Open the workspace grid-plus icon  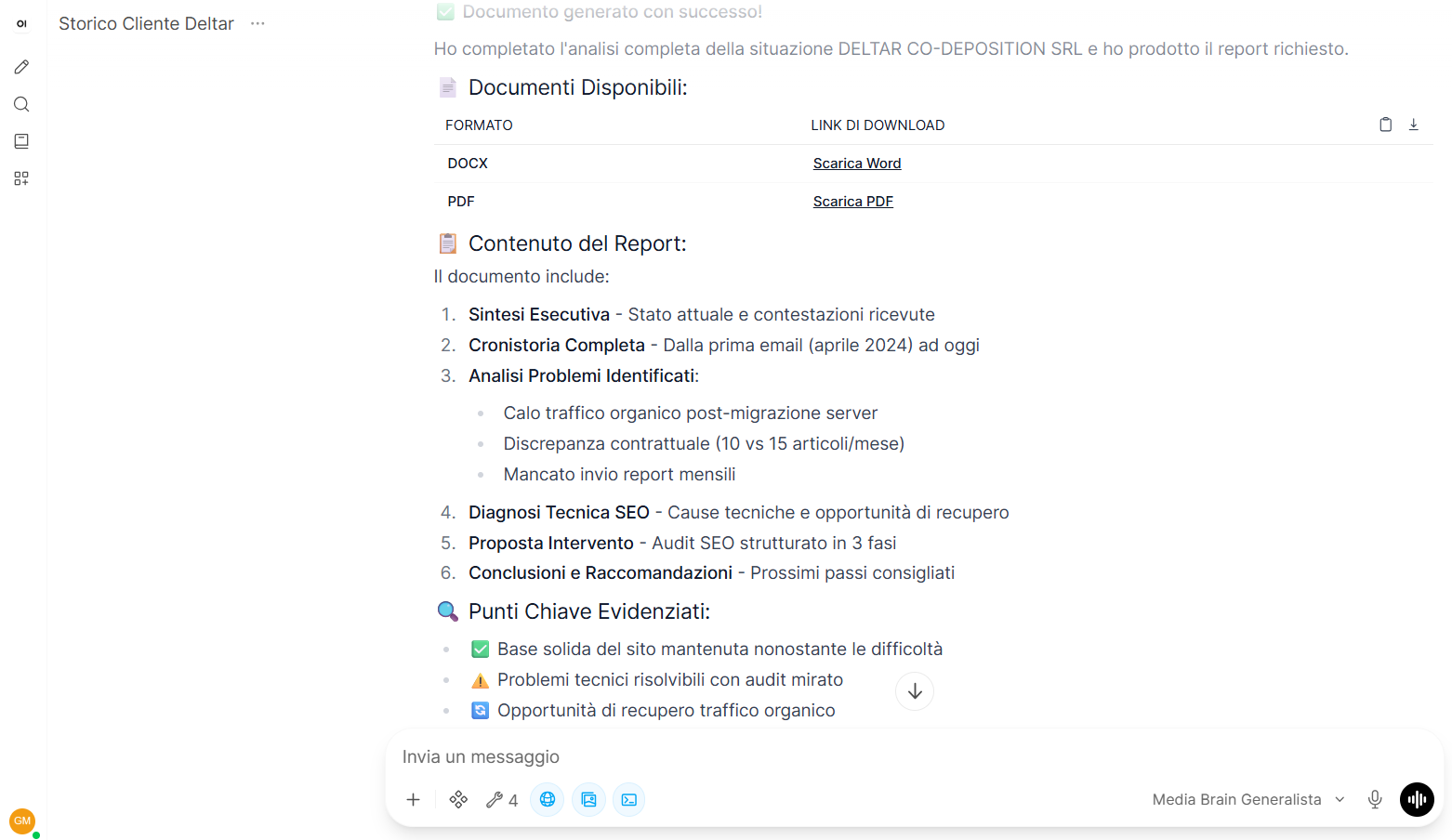click(21, 178)
